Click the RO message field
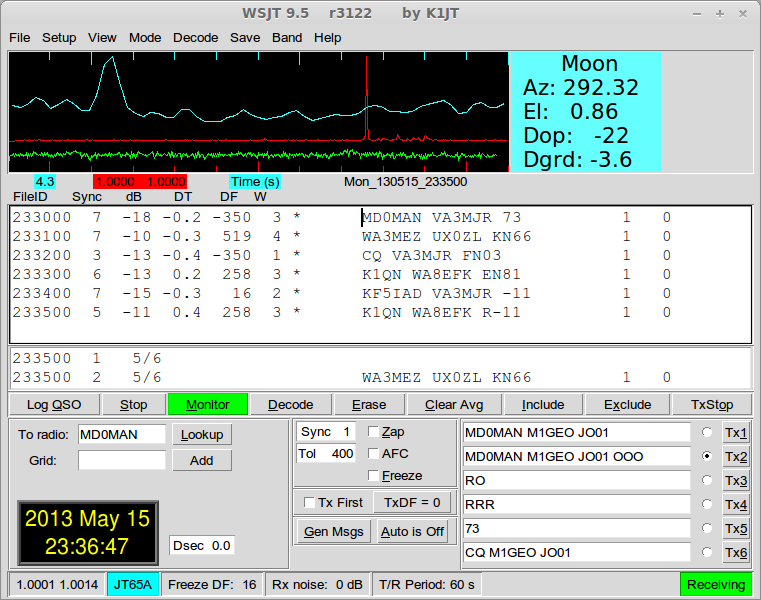This screenshot has height=600, width=761. [x=577, y=481]
